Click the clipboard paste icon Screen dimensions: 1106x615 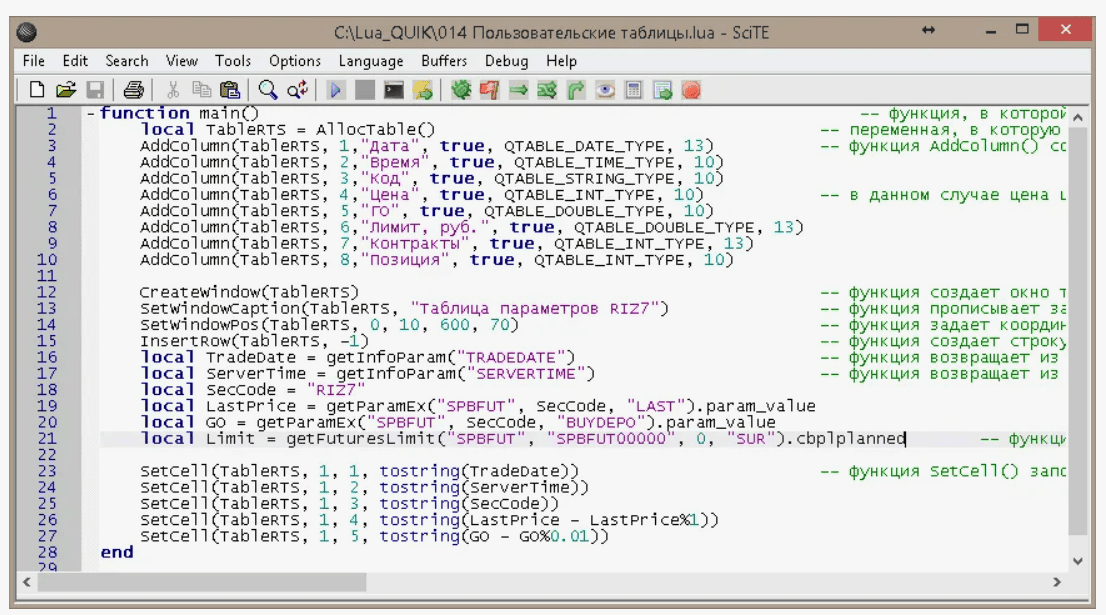pyautogui.click(x=230, y=90)
